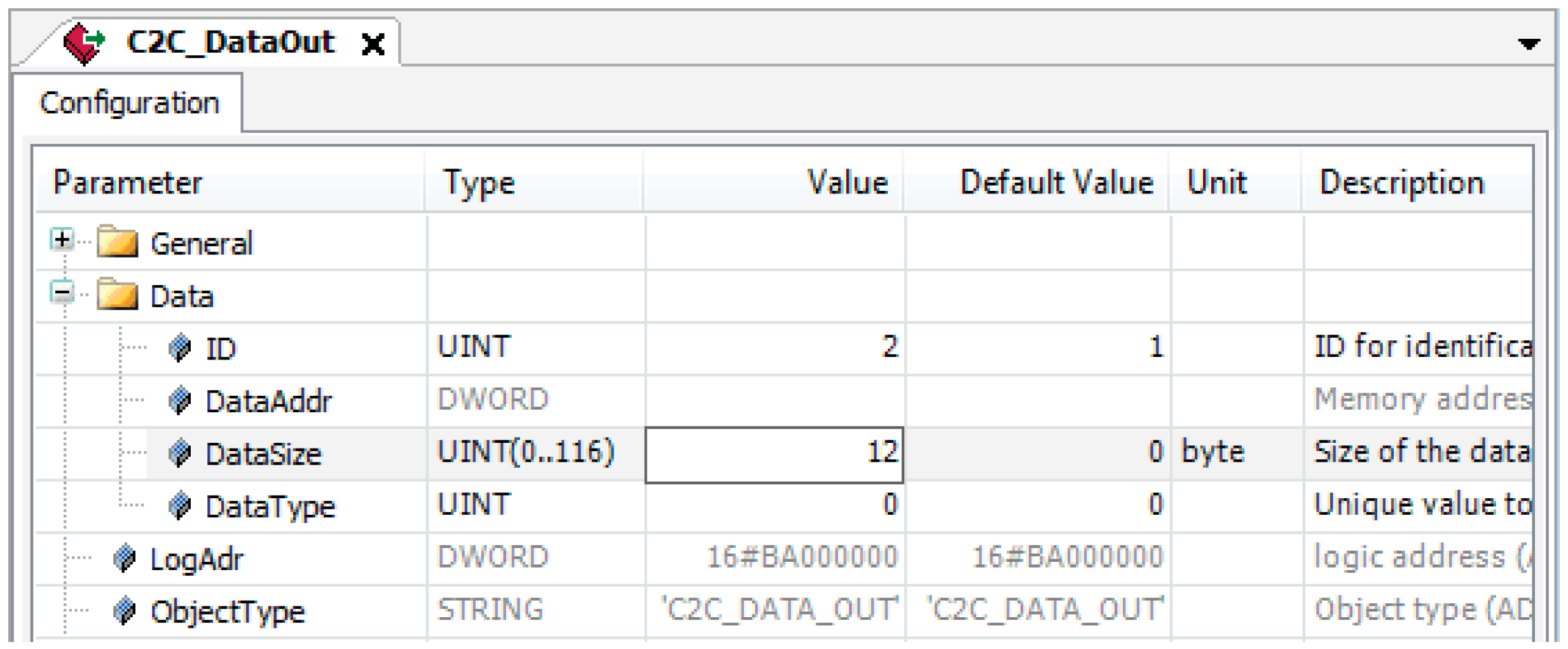The height and width of the screenshot is (649, 1568).
Task: Click the UINT type of ID row
Action: tap(474, 347)
